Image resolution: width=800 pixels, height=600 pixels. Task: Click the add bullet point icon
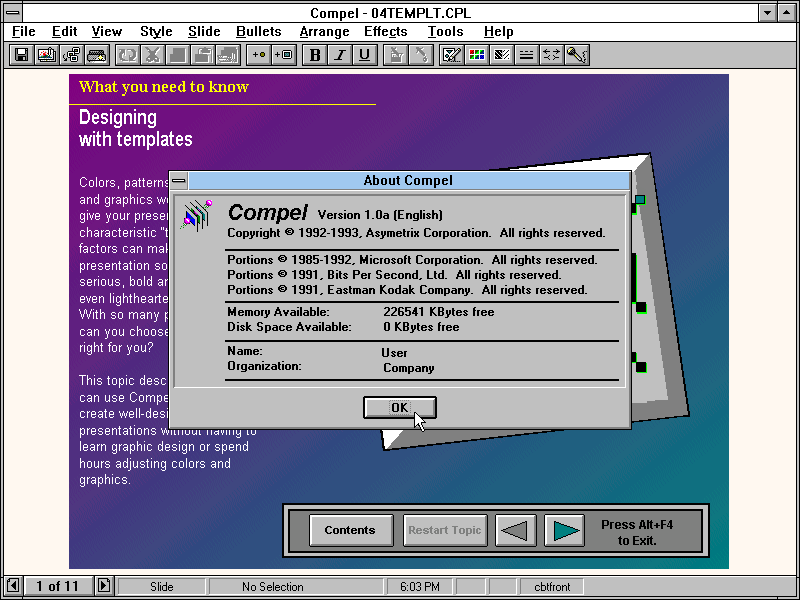click(259, 55)
